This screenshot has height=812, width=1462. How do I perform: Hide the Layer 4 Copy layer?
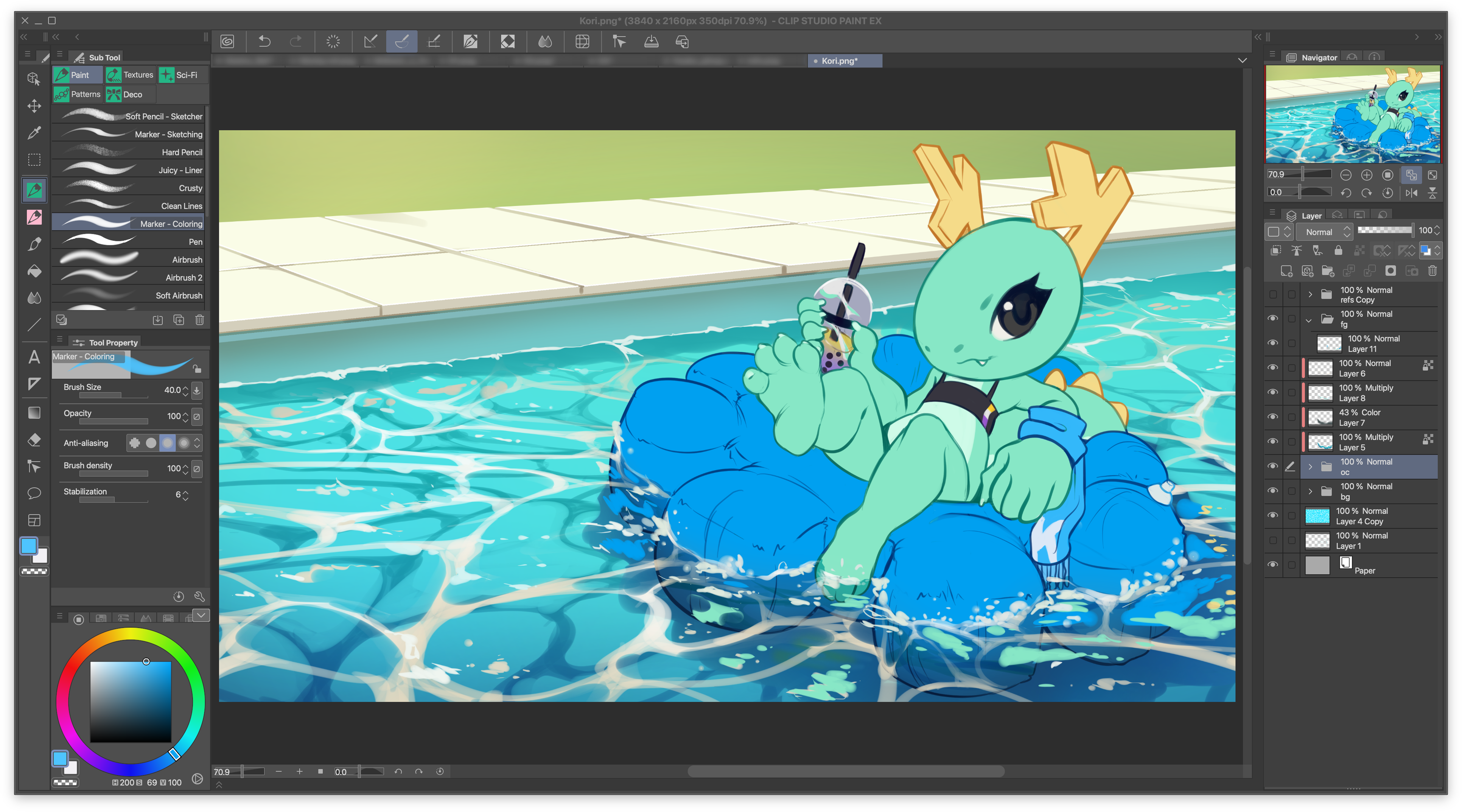click(1273, 515)
